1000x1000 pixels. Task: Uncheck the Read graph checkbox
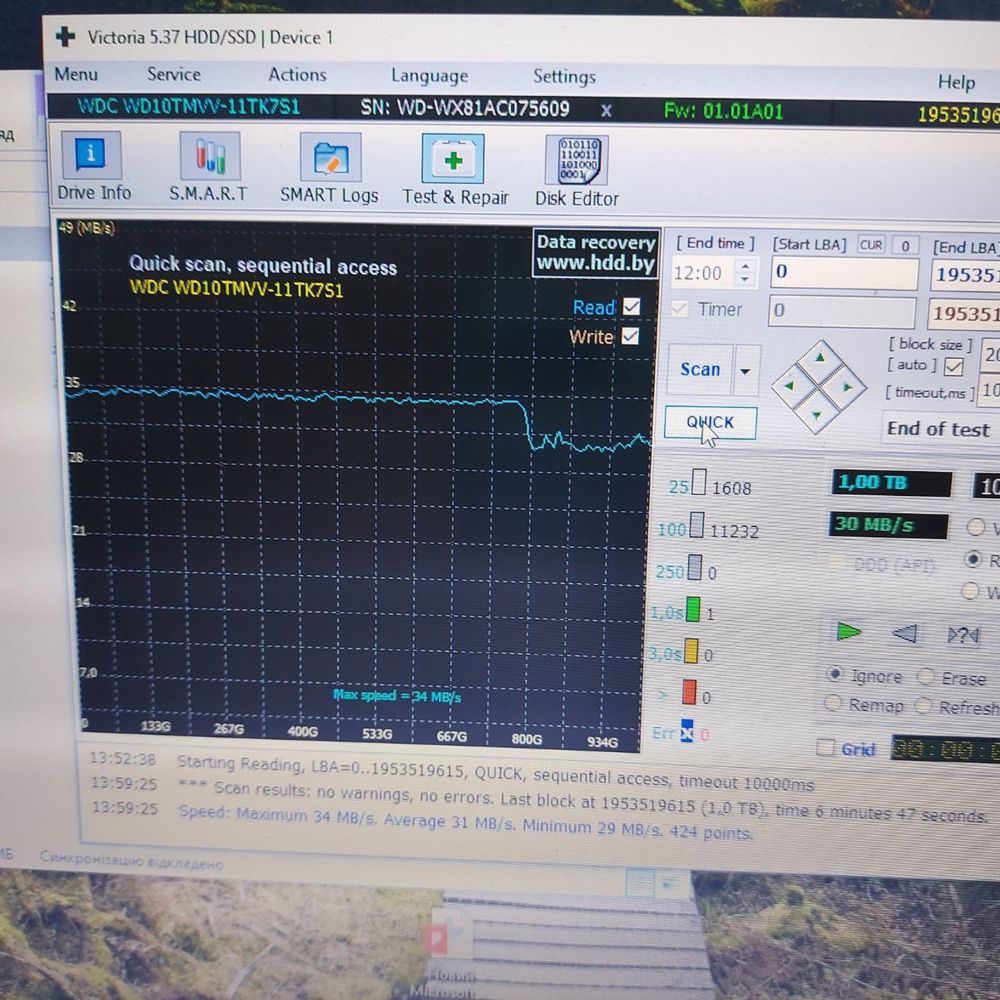[631, 307]
